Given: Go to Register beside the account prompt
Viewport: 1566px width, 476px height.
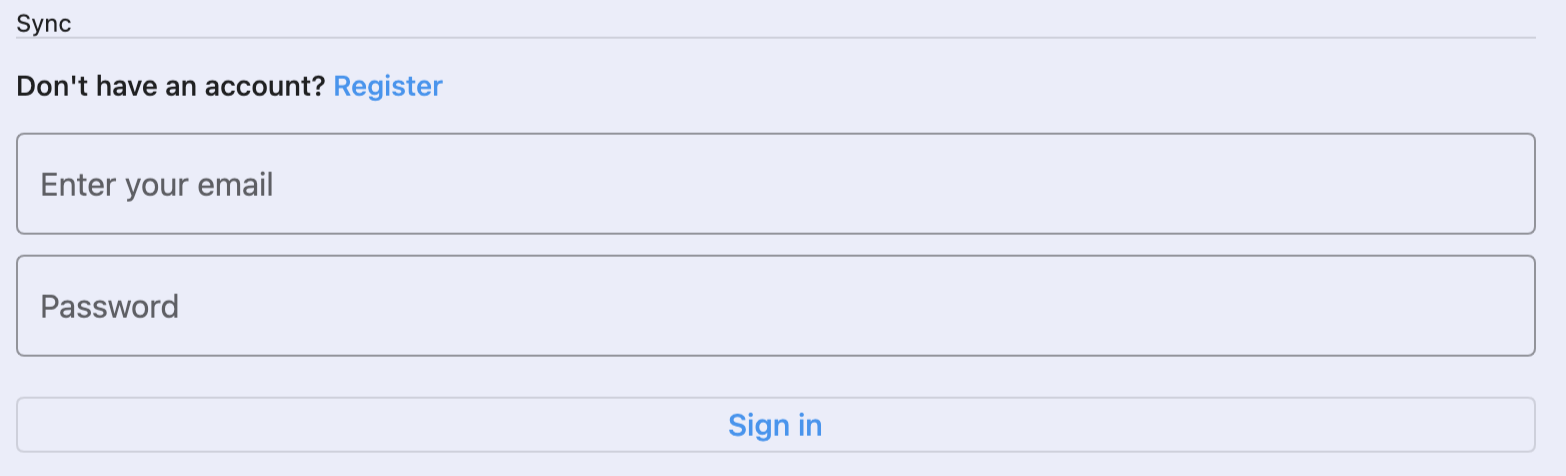Looking at the screenshot, I should tap(388, 87).
